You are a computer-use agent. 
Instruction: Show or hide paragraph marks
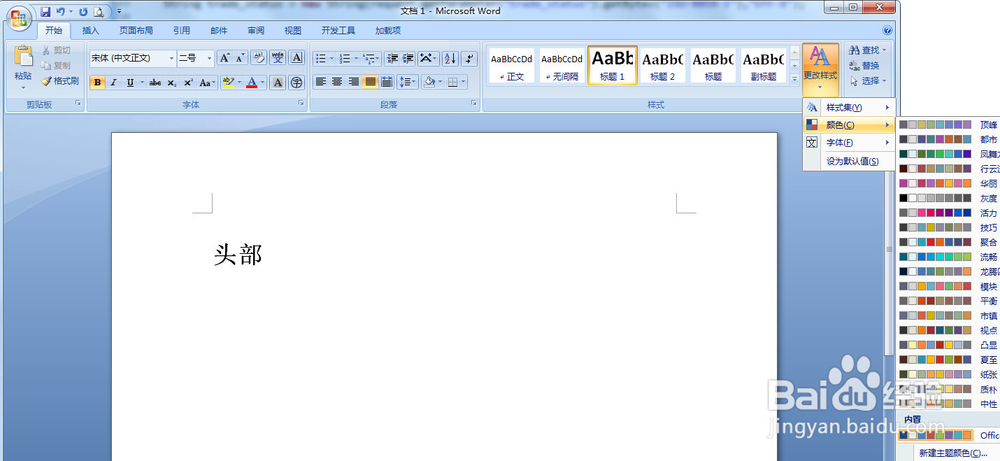pyautogui.click(x=469, y=59)
